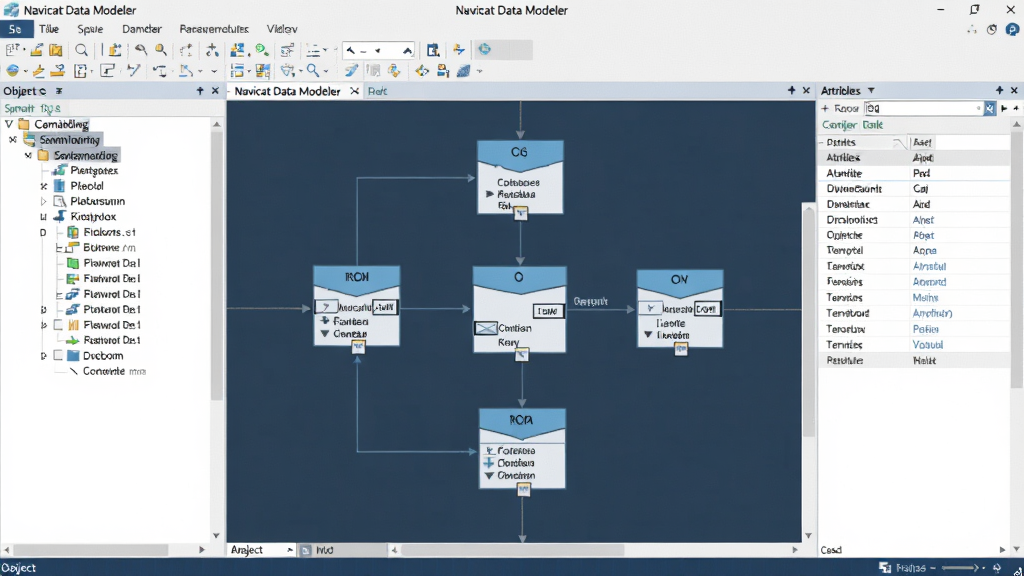
Task: Open the Araject dropdown at canvas bottom
Action: [x=289, y=551]
